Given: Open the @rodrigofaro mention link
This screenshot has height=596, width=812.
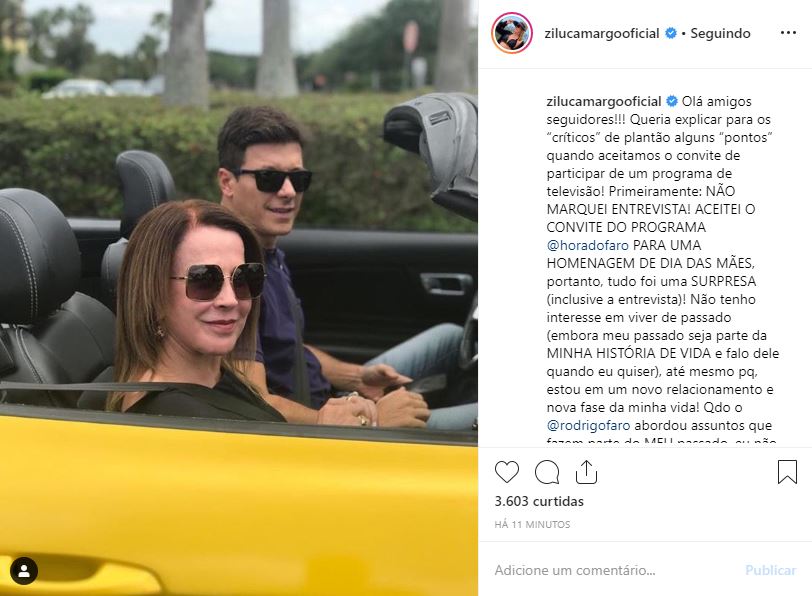Looking at the screenshot, I should coord(588,425).
